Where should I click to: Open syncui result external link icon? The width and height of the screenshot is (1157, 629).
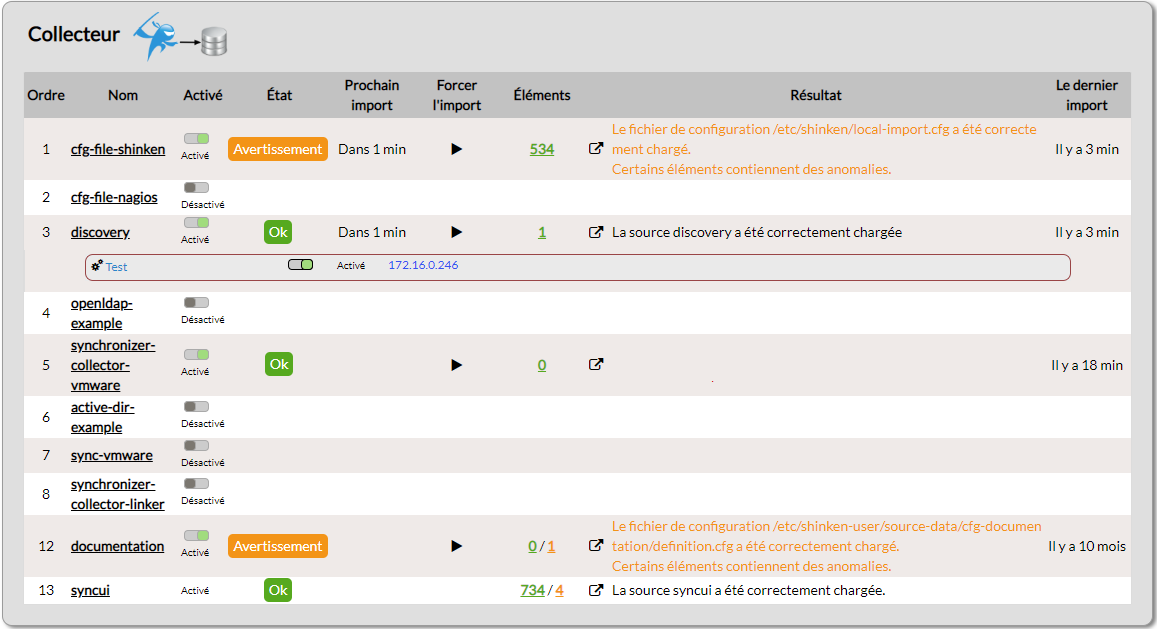tap(596, 590)
